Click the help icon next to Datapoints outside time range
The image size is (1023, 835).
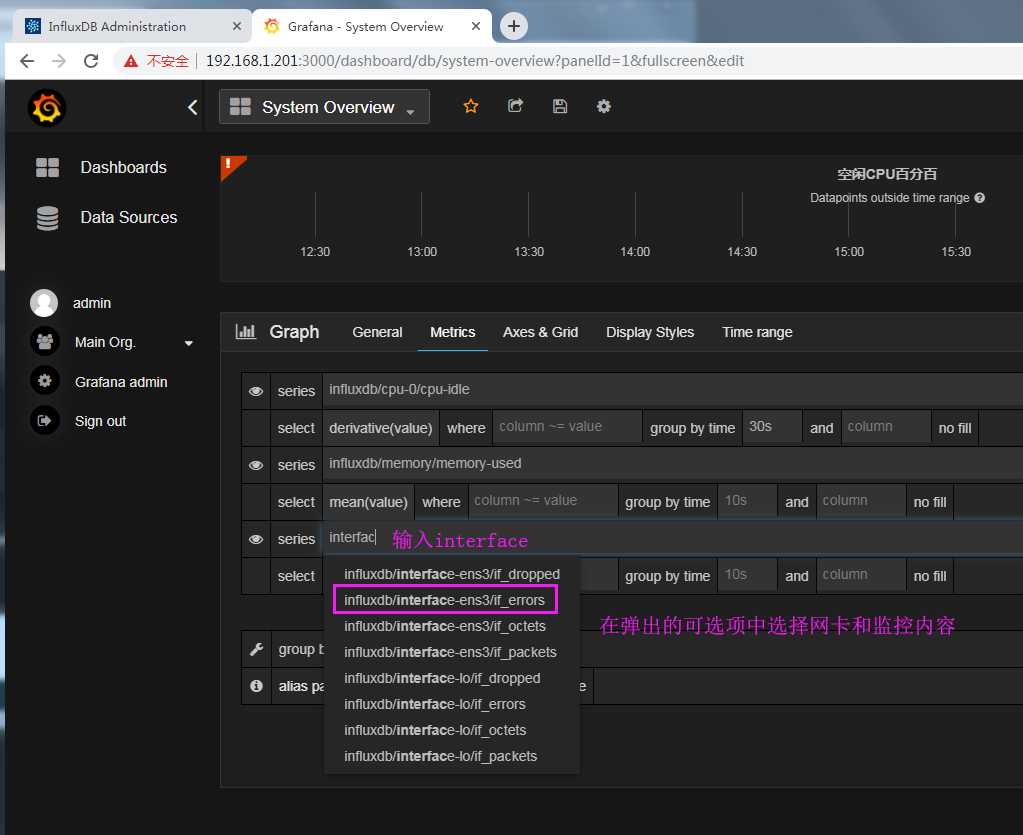tap(979, 198)
